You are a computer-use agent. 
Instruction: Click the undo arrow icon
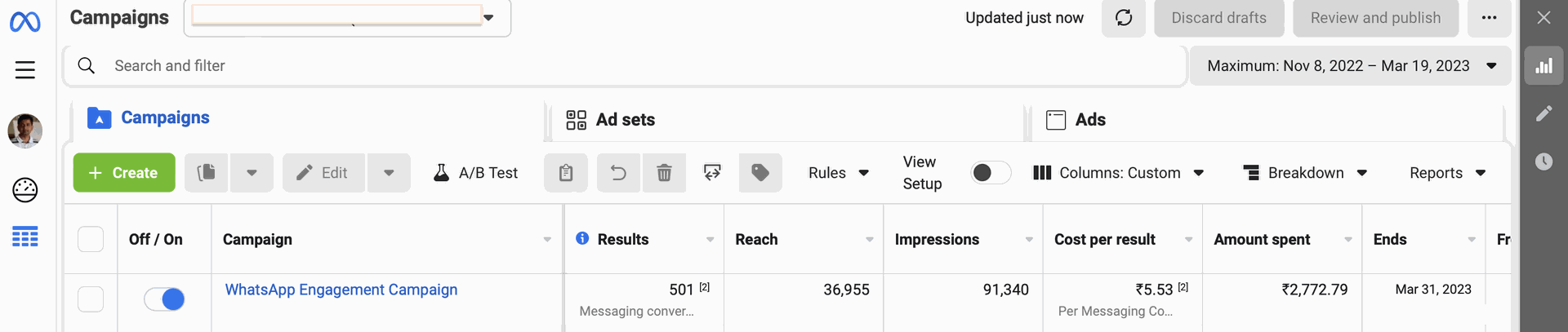click(618, 173)
